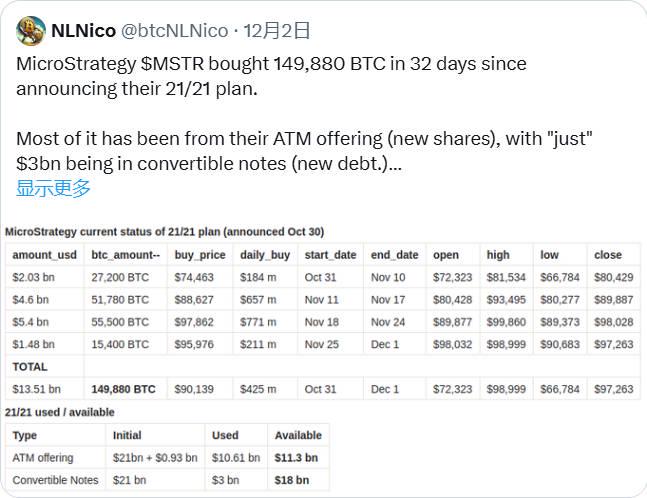The height and width of the screenshot is (498, 647).
Task: Click the 149,880 BTC total cell
Action: coord(123,389)
